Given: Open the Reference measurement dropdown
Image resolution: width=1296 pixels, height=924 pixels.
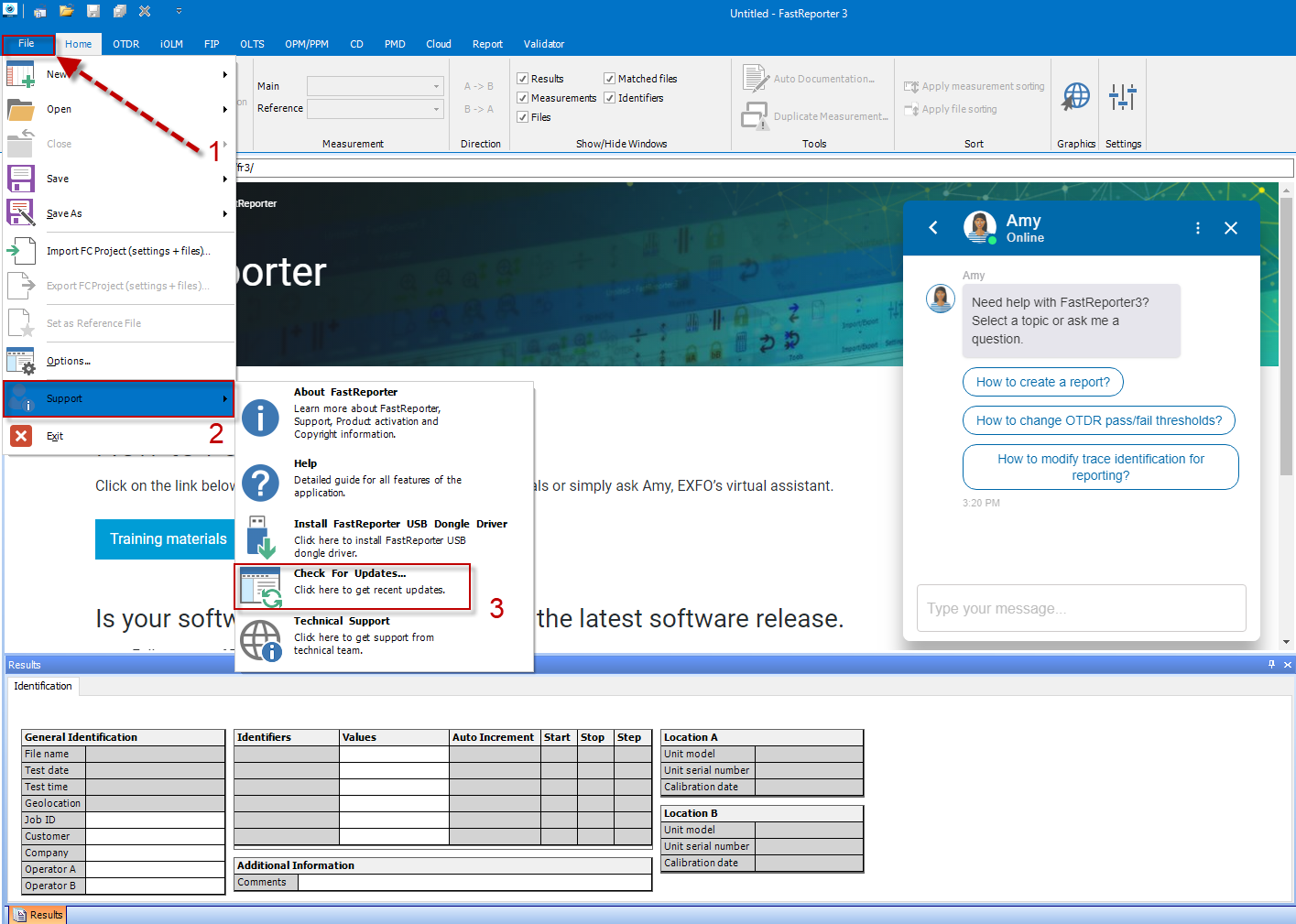Looking at the screenshot, I should click(x=375, y=109).
